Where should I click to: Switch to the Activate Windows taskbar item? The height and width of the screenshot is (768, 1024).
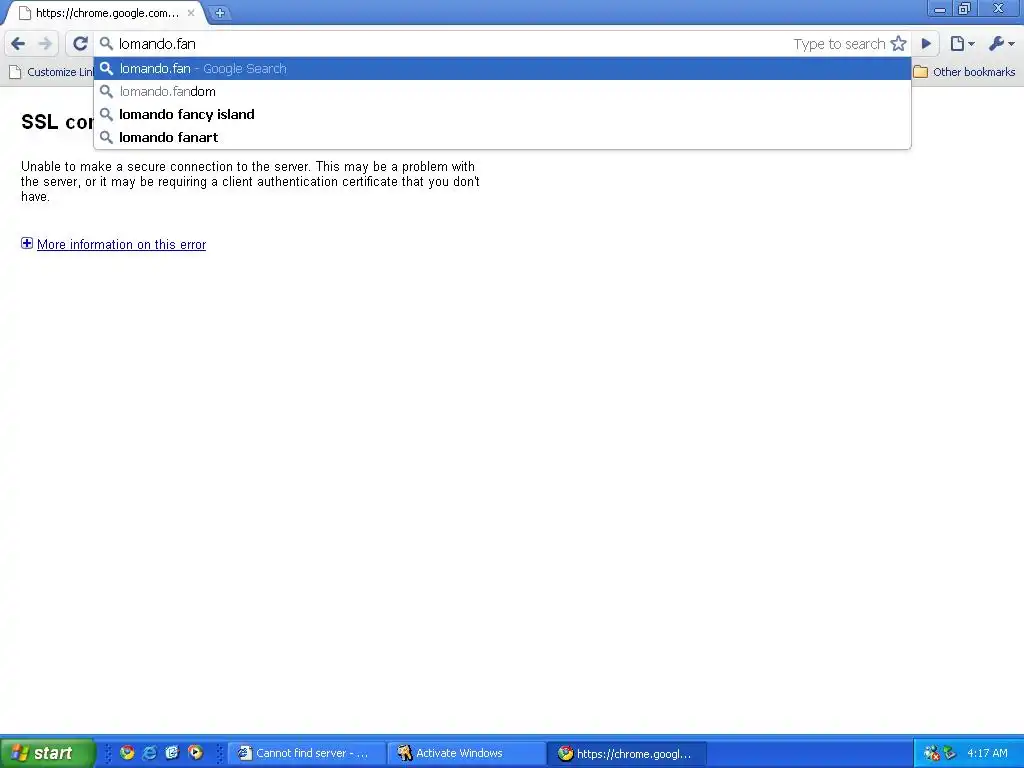[466, 754]
